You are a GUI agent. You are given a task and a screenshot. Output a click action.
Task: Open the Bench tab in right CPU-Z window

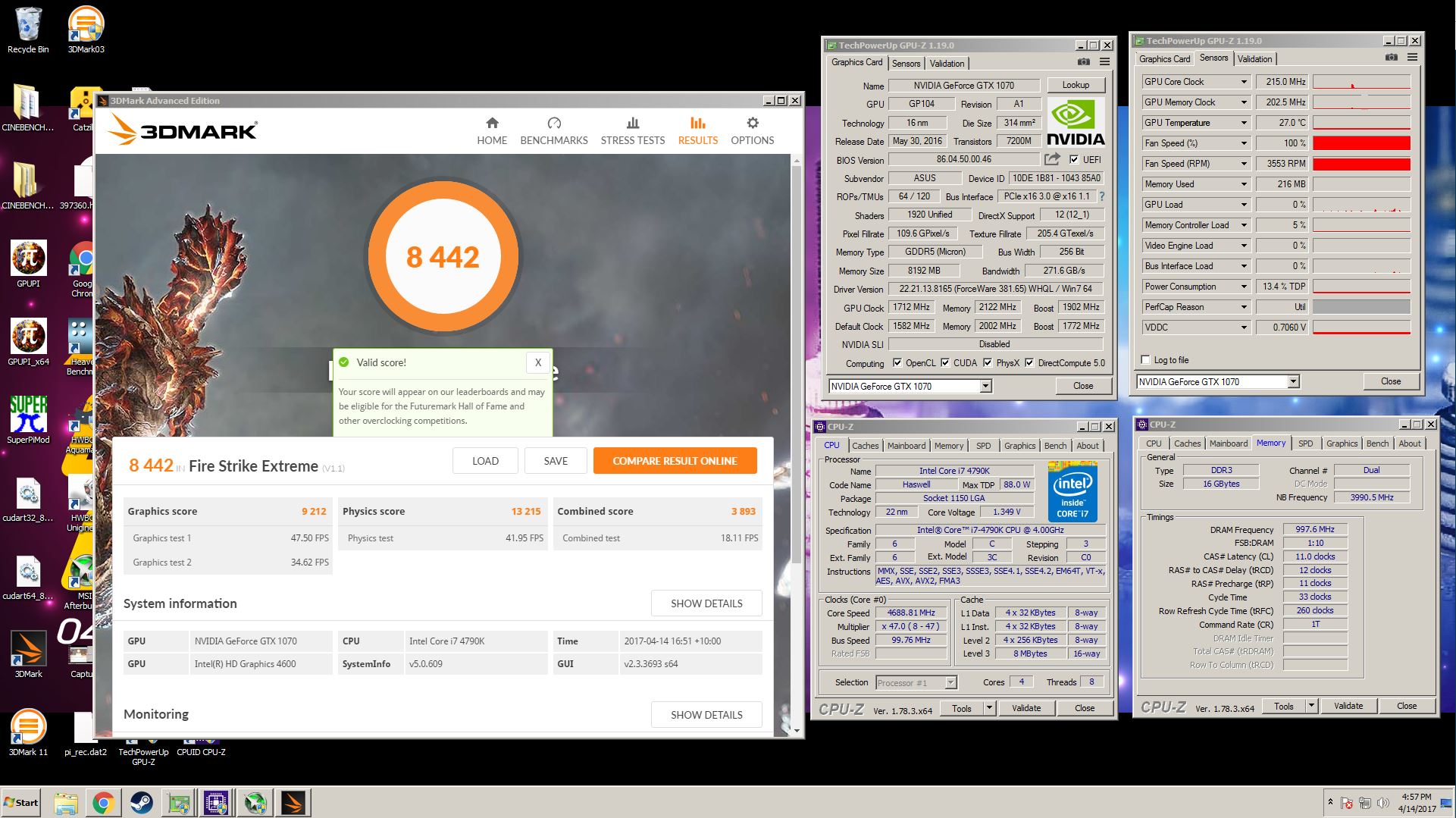[1377, 443]
